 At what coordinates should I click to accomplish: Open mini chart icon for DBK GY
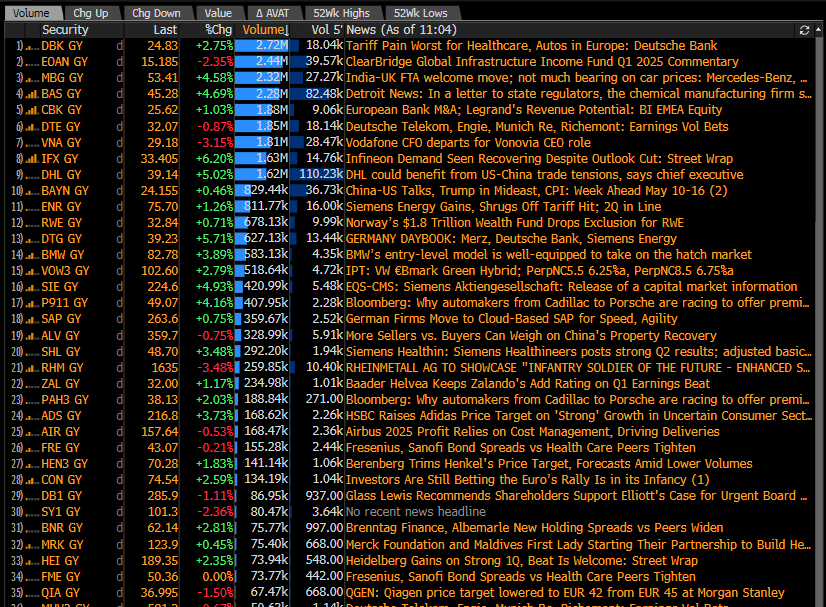[32, 46]
